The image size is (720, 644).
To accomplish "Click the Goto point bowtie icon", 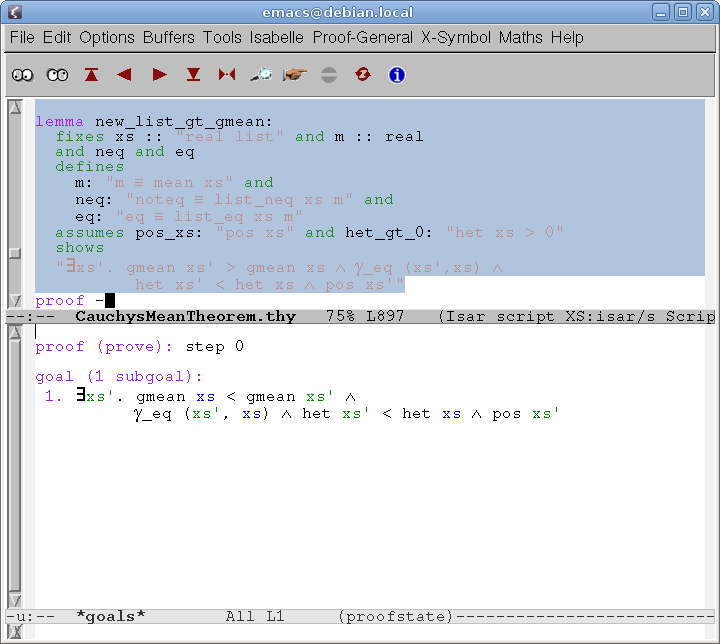I will point(227,75).
